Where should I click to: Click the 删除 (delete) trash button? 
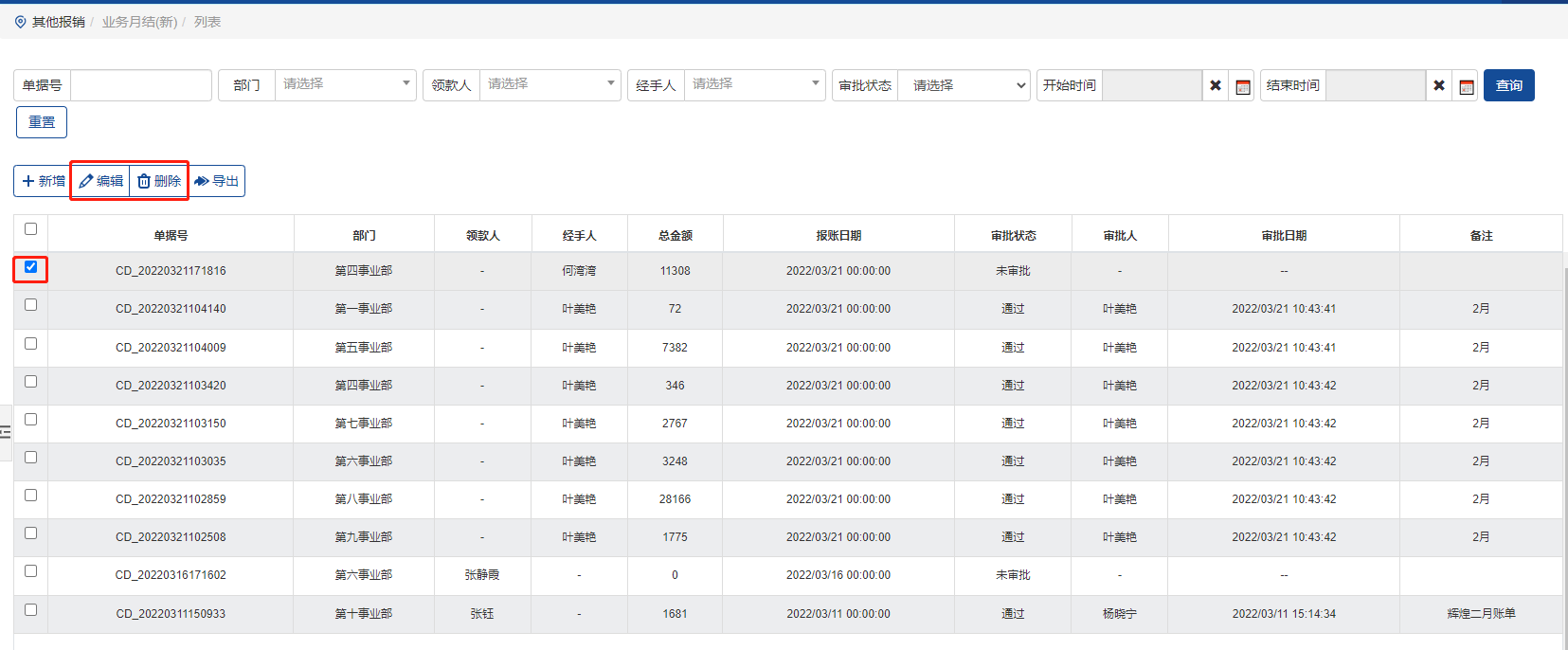click(159, 181)
